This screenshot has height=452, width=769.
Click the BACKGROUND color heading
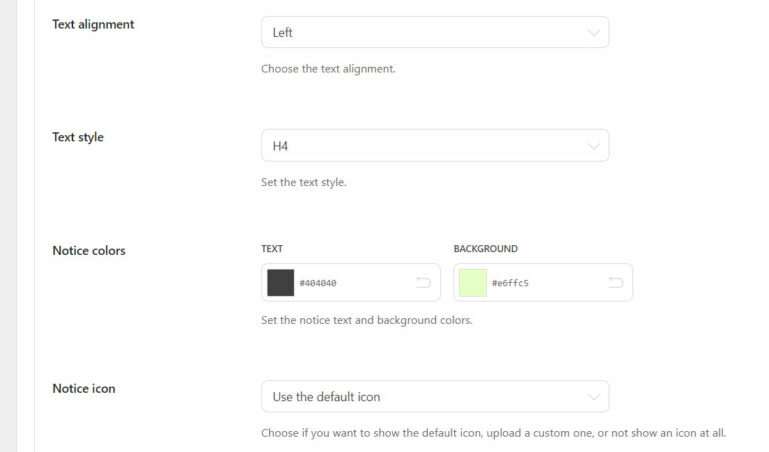pos(485,249)
